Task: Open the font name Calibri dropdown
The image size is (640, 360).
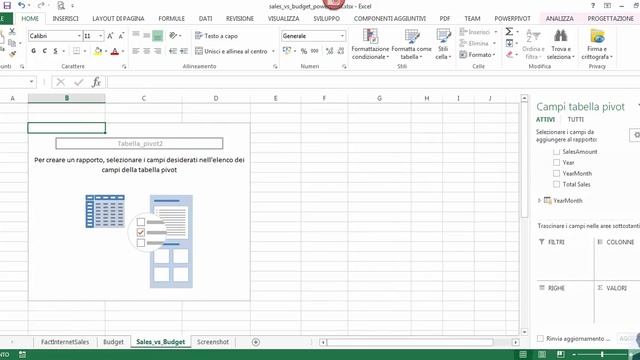Action: pos(79,36)
